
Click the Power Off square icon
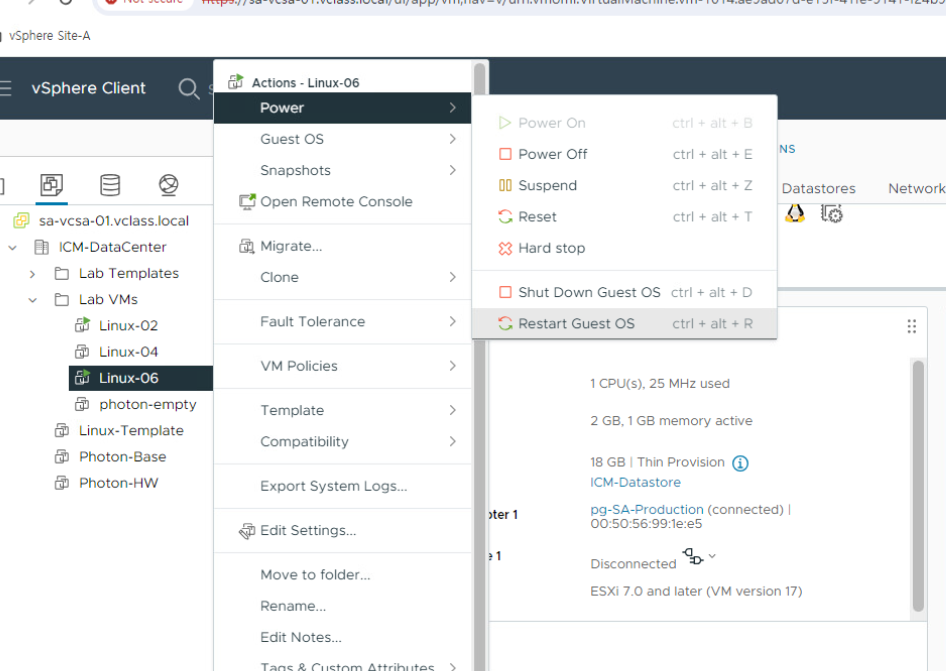(505, 154)
